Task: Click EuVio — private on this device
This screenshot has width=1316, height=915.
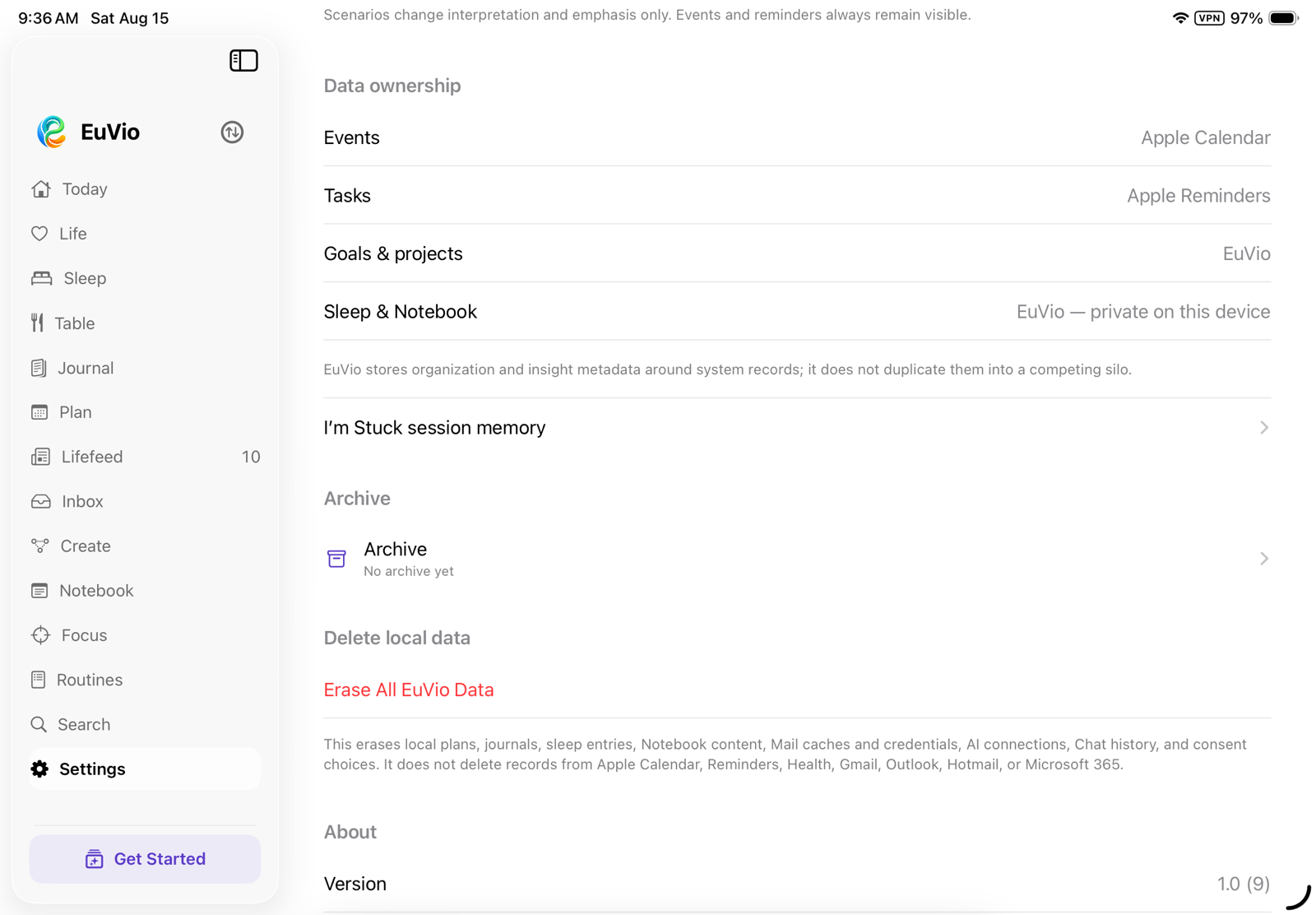Action: click(x=1143, y=312)
